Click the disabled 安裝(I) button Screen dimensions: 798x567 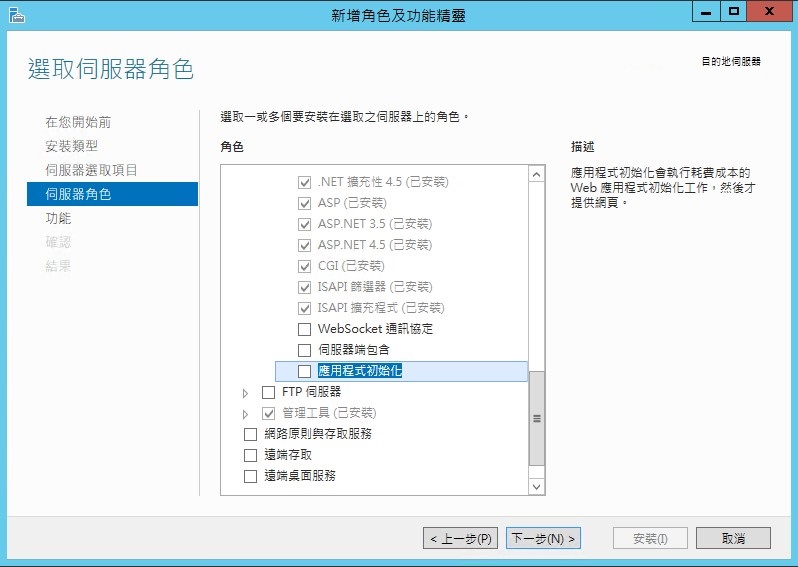650,538
